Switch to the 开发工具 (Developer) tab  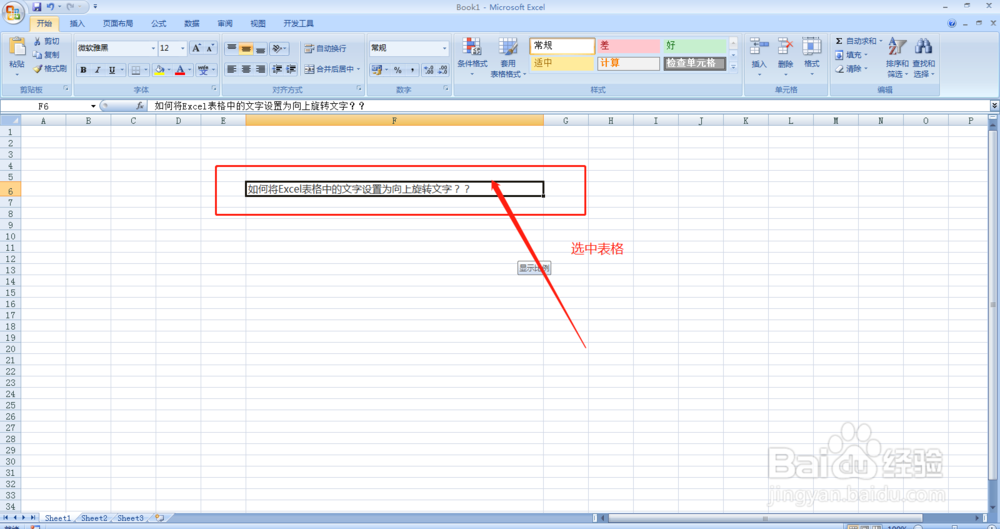(298, 24)
